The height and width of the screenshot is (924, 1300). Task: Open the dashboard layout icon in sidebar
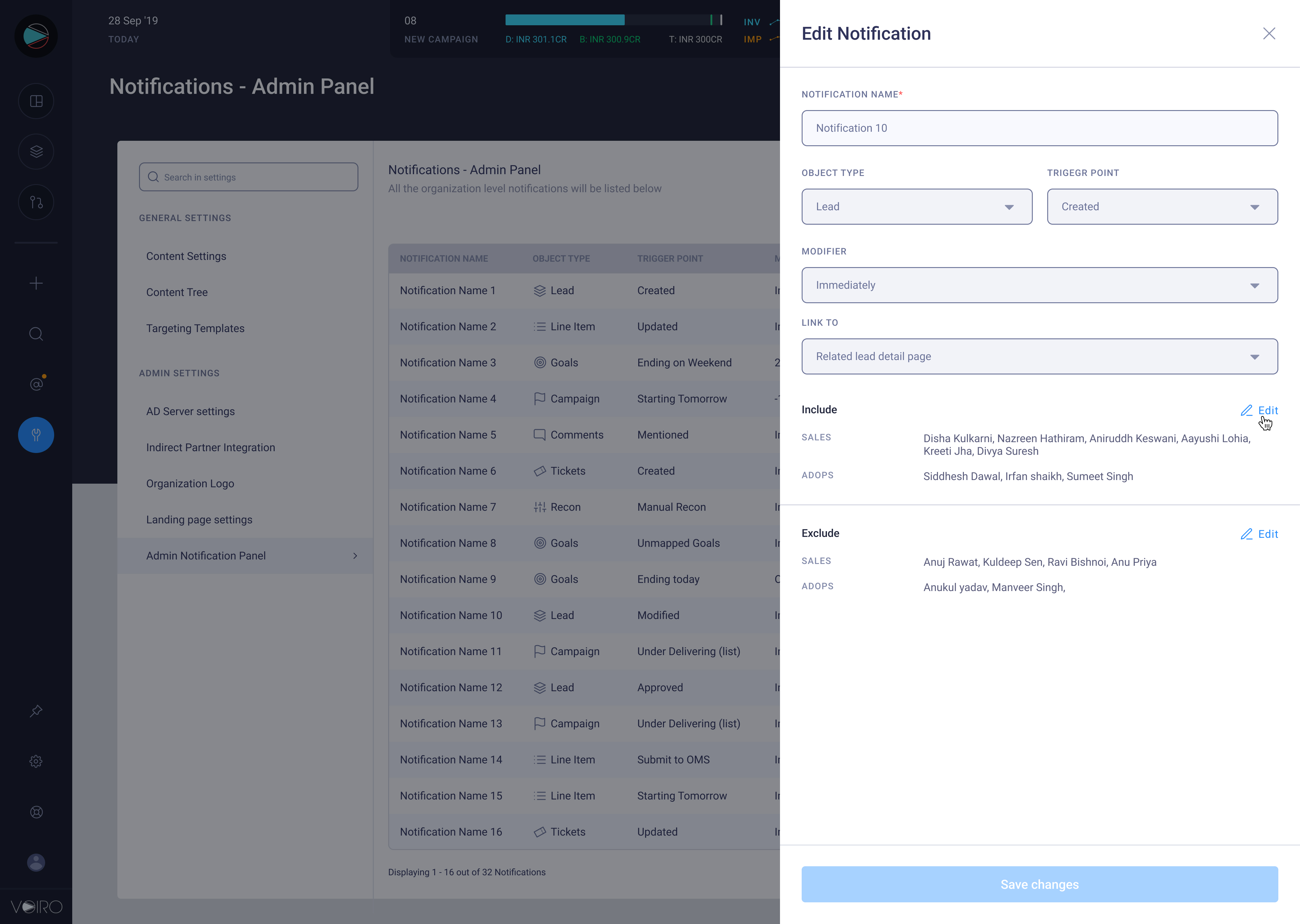[x=36, y=101]
